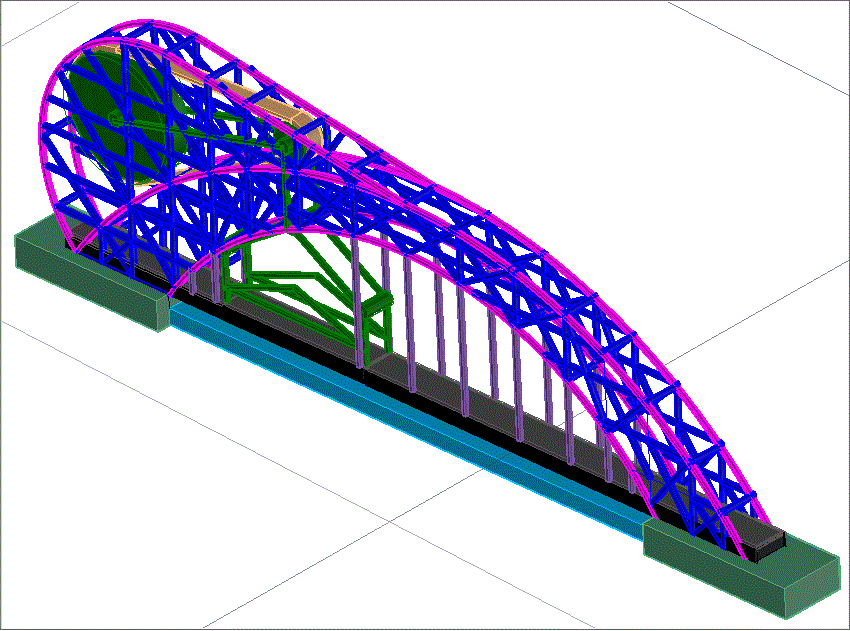Pick the cyan longitudinal girder

point(407,420)
